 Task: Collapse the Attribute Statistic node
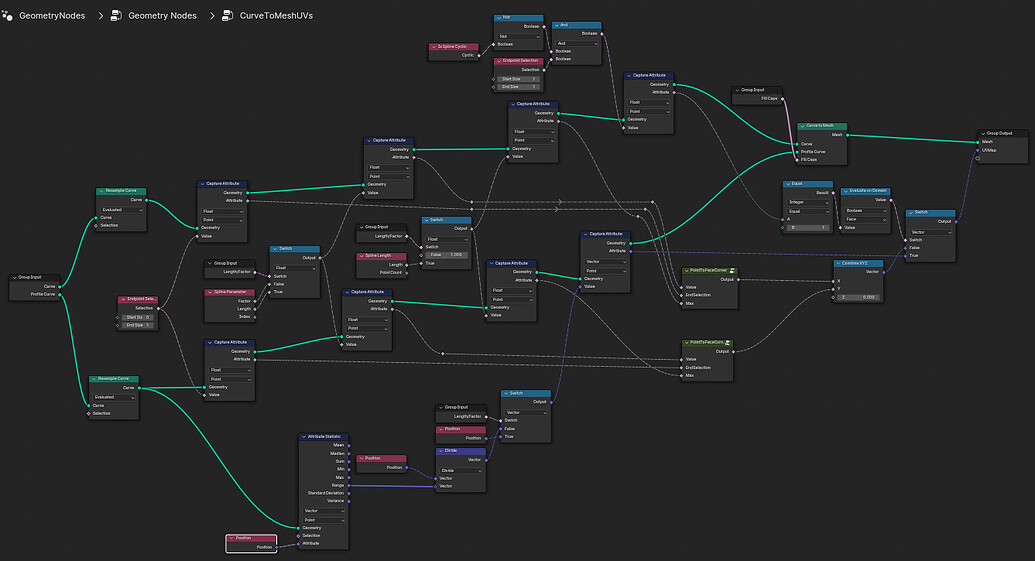tap(304, 436)
